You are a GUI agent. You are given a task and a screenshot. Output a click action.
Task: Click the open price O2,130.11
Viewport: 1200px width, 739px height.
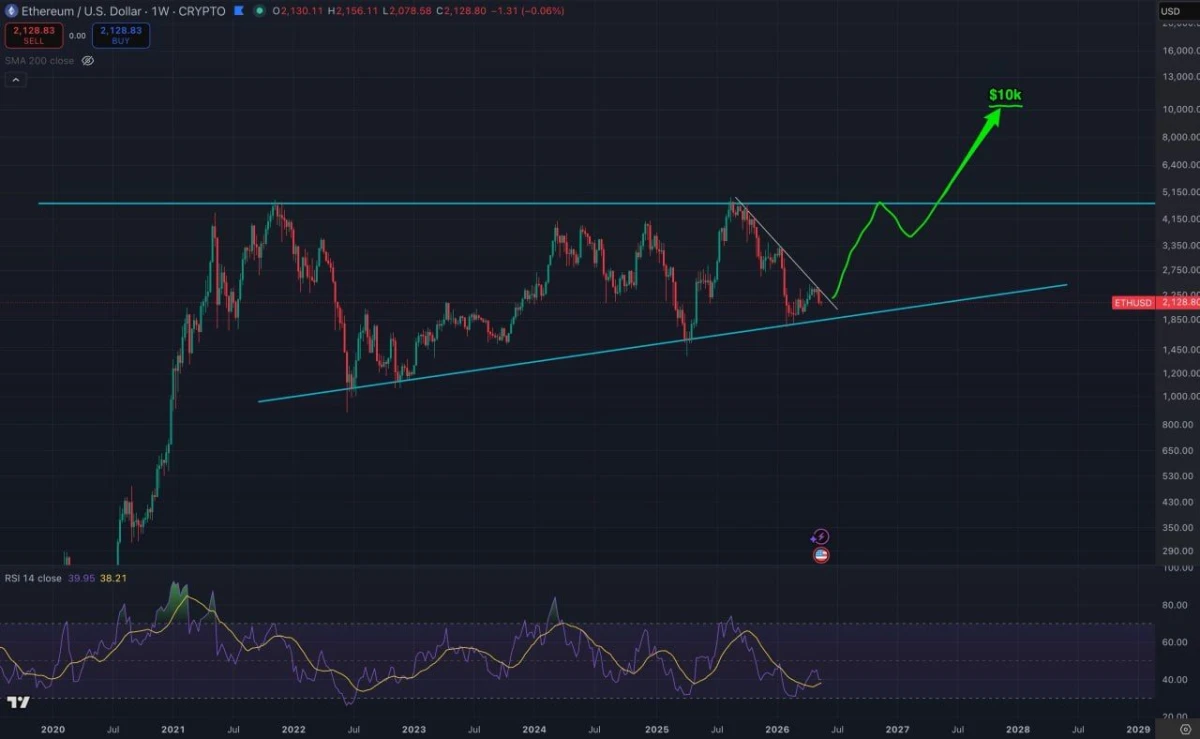click(x=297, y=11)
